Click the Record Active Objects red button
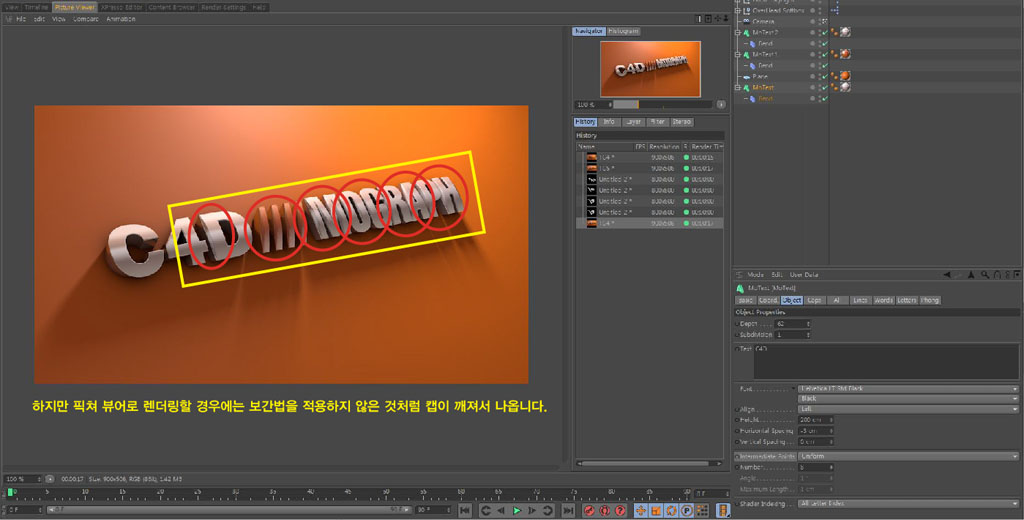The image size is (1024, 520). (589, 510)
